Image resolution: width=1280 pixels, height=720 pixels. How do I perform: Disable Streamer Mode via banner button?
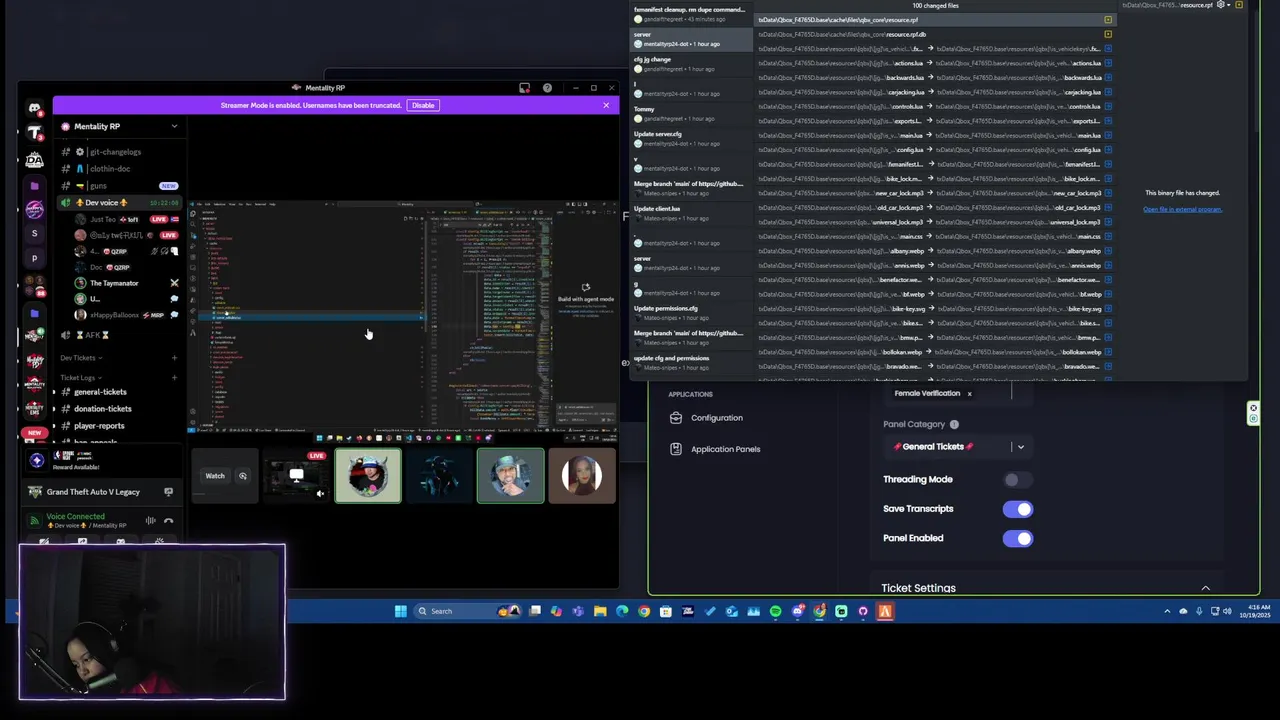tap(423, 105)
